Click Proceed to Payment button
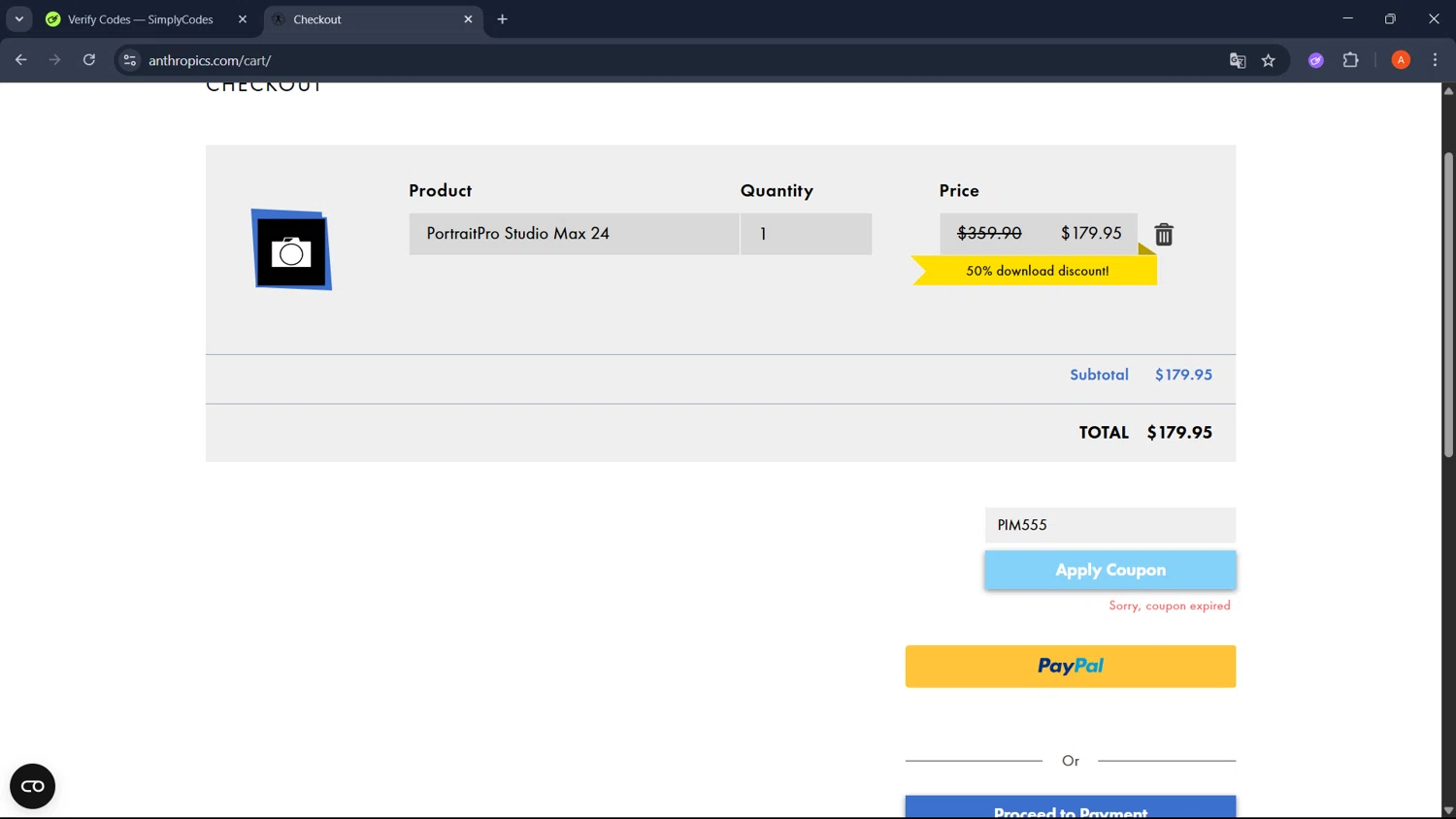 tap(1071, 807)
